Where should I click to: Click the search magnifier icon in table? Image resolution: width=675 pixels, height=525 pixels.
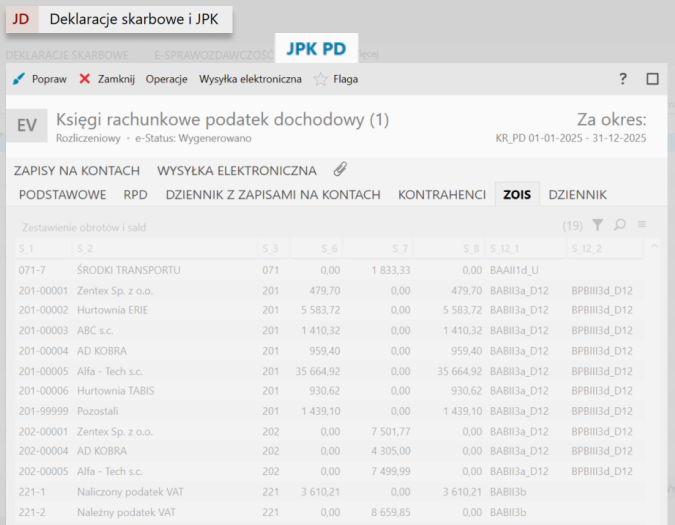pyautogui.click(x=620, y=226)
